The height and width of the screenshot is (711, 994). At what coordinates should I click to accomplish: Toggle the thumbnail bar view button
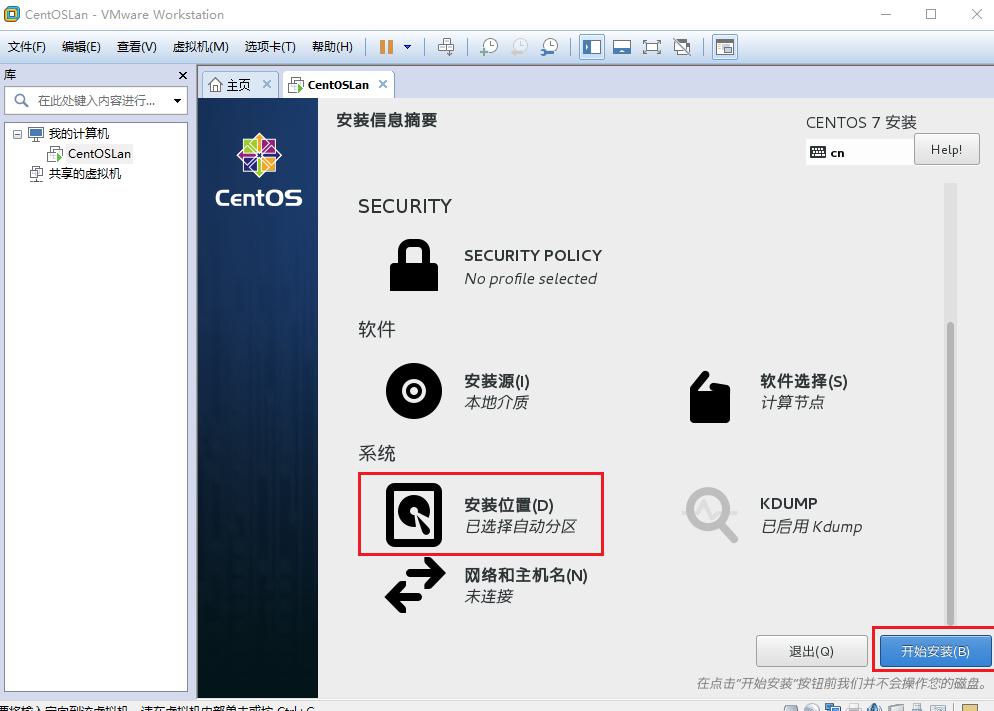(x=622, y=47)
